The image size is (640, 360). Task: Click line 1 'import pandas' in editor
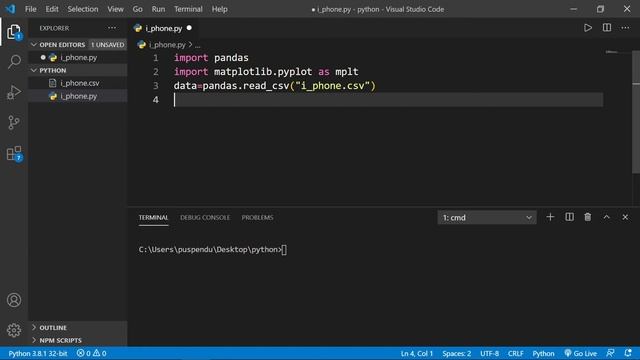(x=211, y=58)
